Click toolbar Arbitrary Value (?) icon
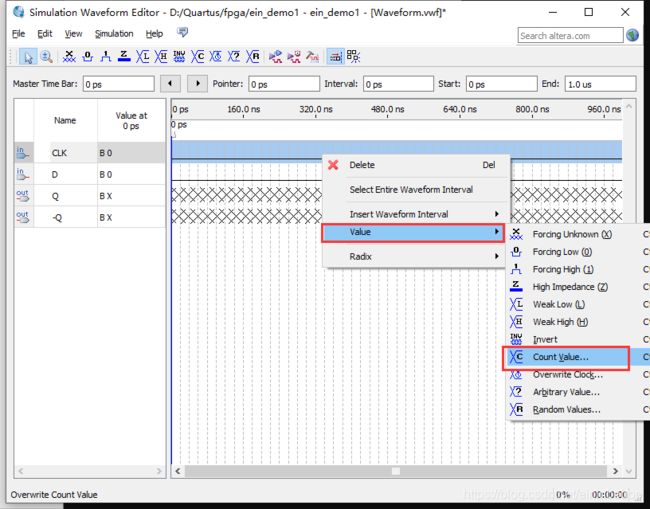This screenshot has width=650, height=509. point(234,57)
